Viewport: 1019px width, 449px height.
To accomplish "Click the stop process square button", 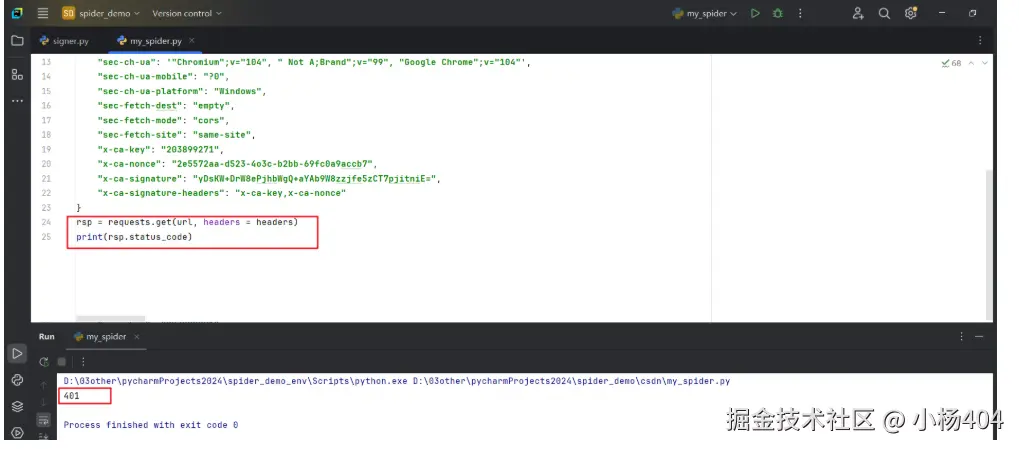I will tap(62, 362).
